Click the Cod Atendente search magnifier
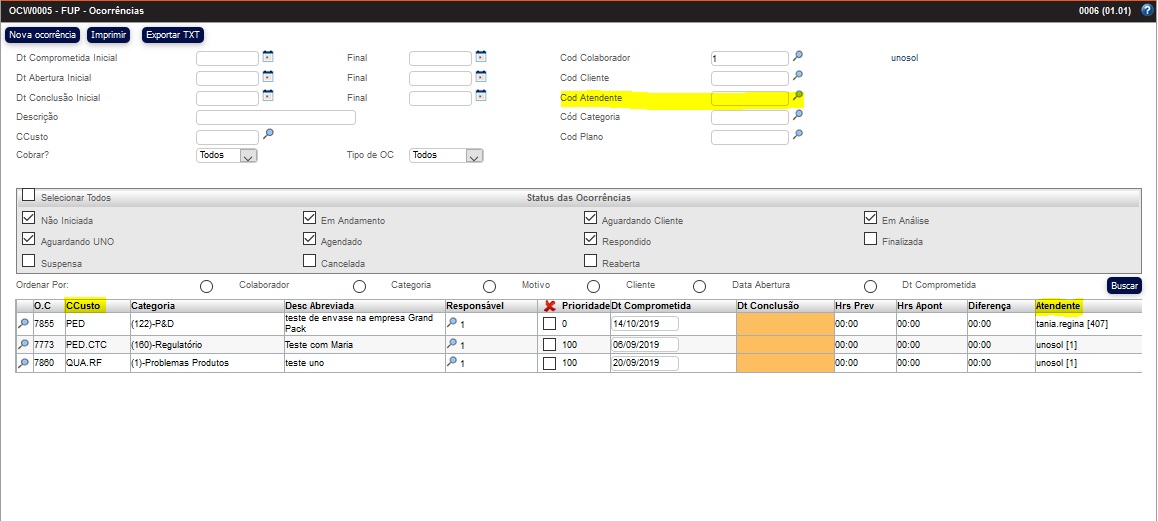 click(x=798, y=97)
